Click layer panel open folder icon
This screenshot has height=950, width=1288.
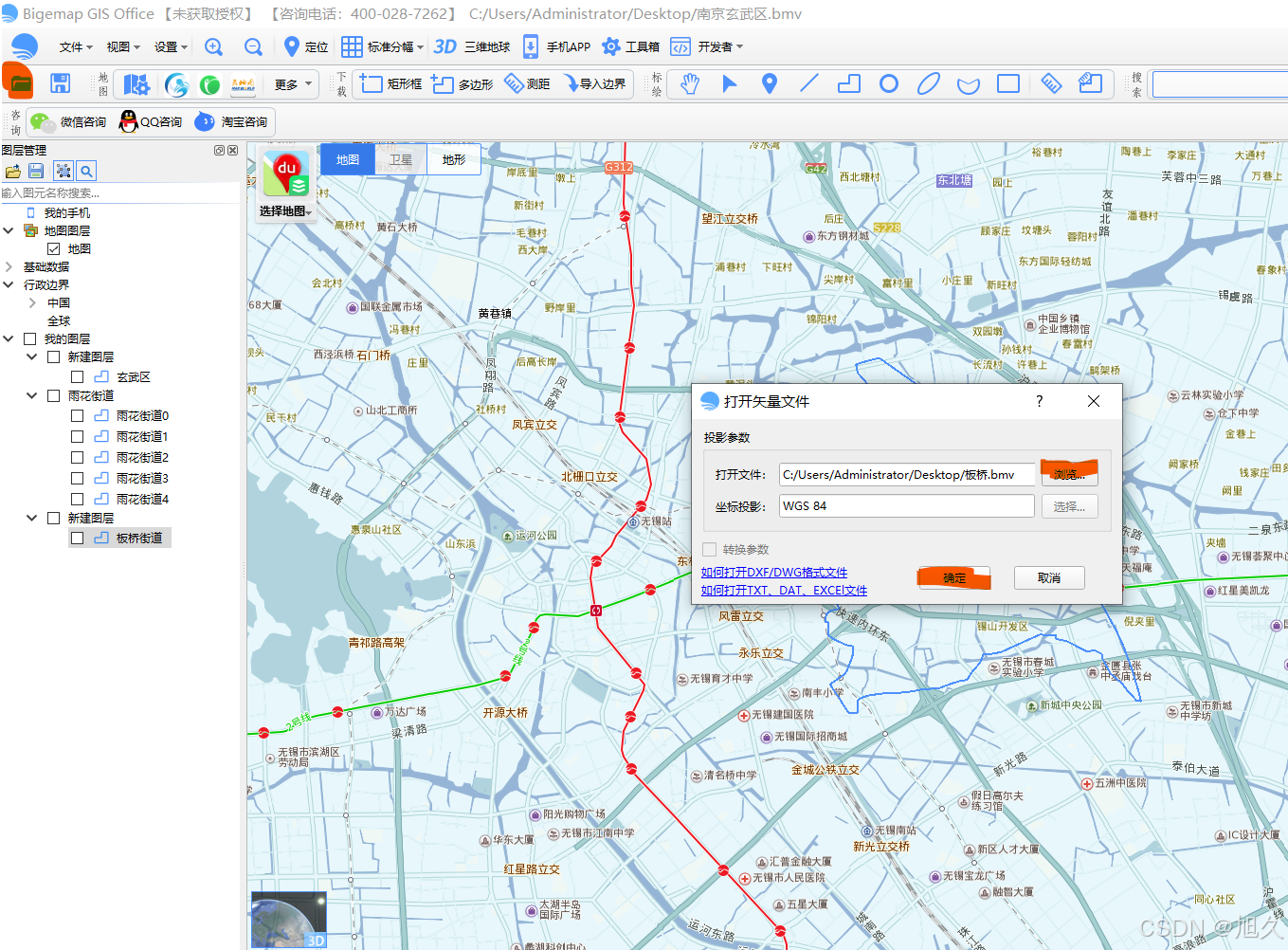point(12,171)
